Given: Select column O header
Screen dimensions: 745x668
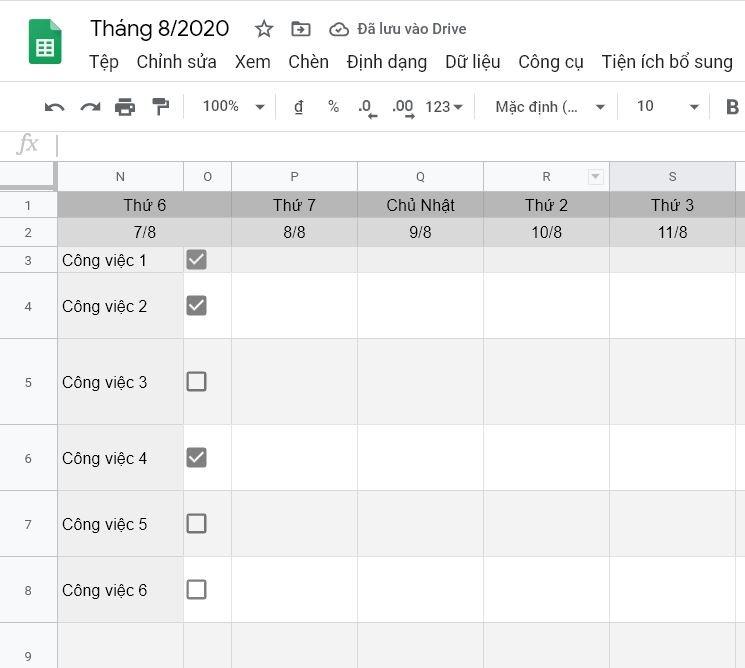Looking at the screenshot, I should [207, 177].
